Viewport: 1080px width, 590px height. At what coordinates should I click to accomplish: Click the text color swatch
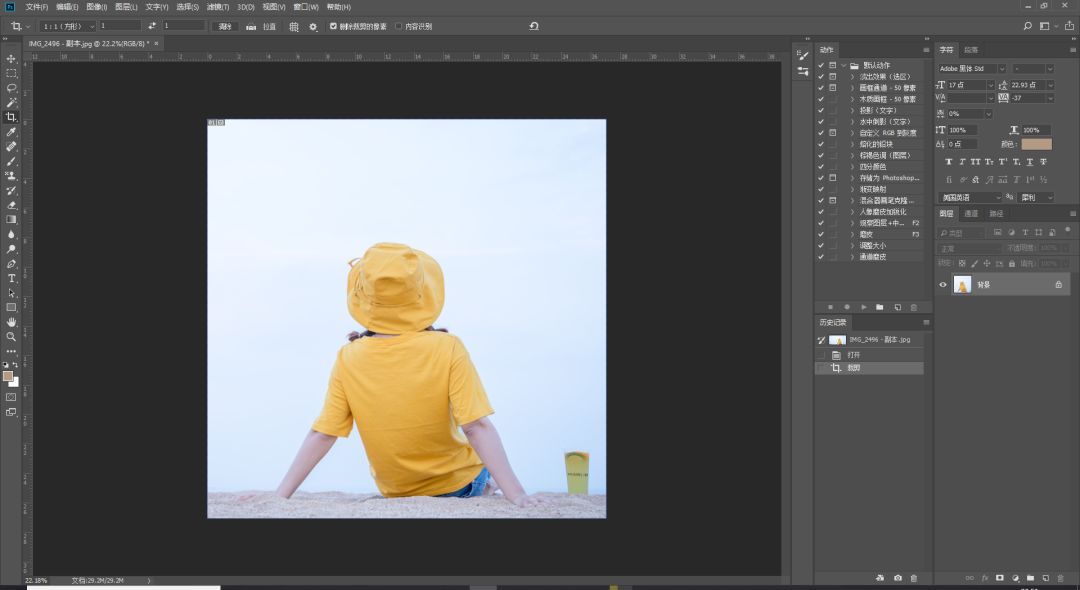pos(1036,144)
